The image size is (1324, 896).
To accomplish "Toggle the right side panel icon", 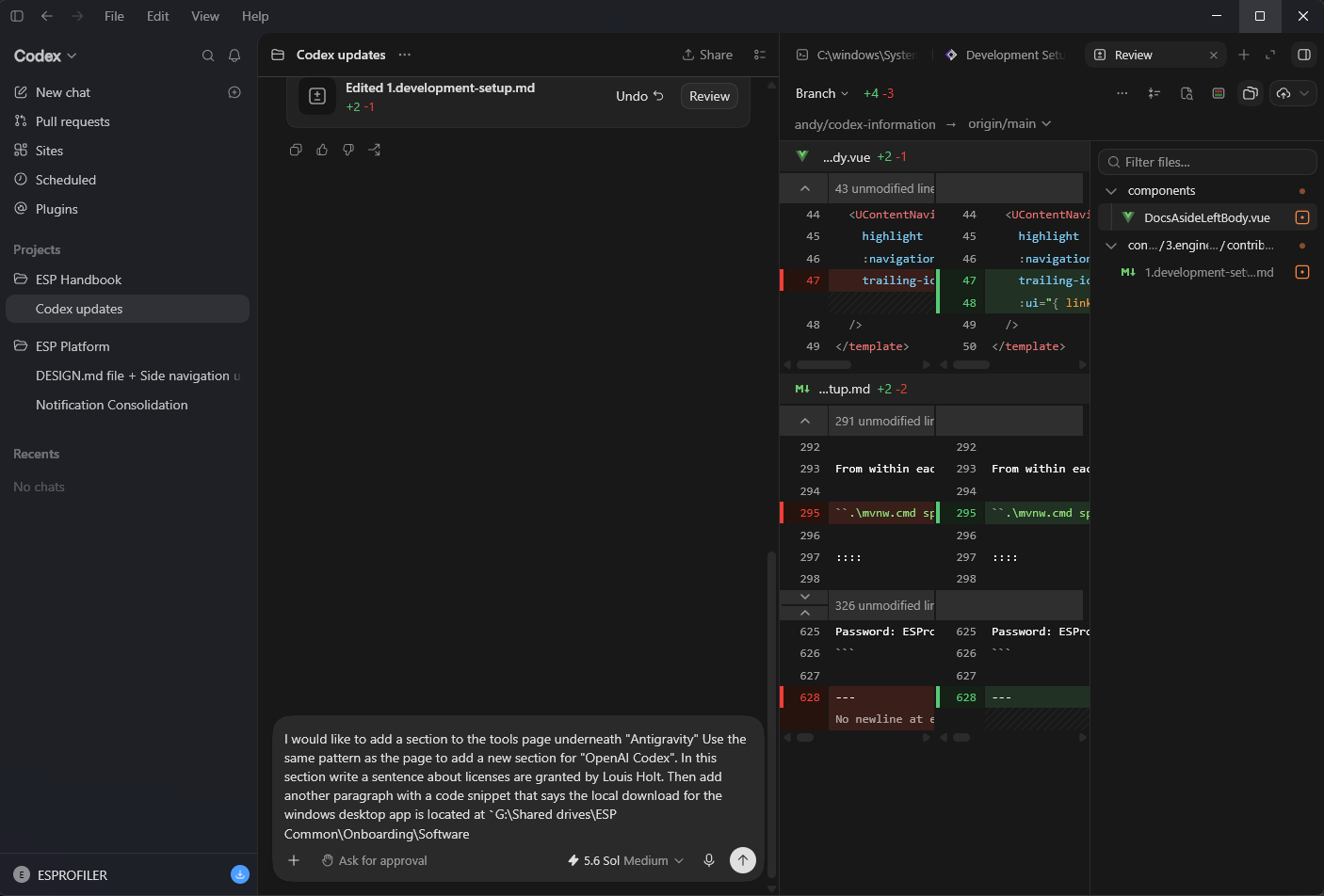I will [x=1304, y=55].
